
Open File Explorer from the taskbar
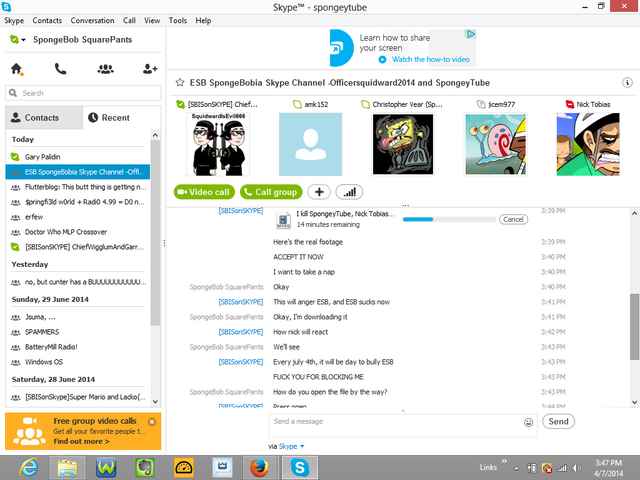pos(67,468)
